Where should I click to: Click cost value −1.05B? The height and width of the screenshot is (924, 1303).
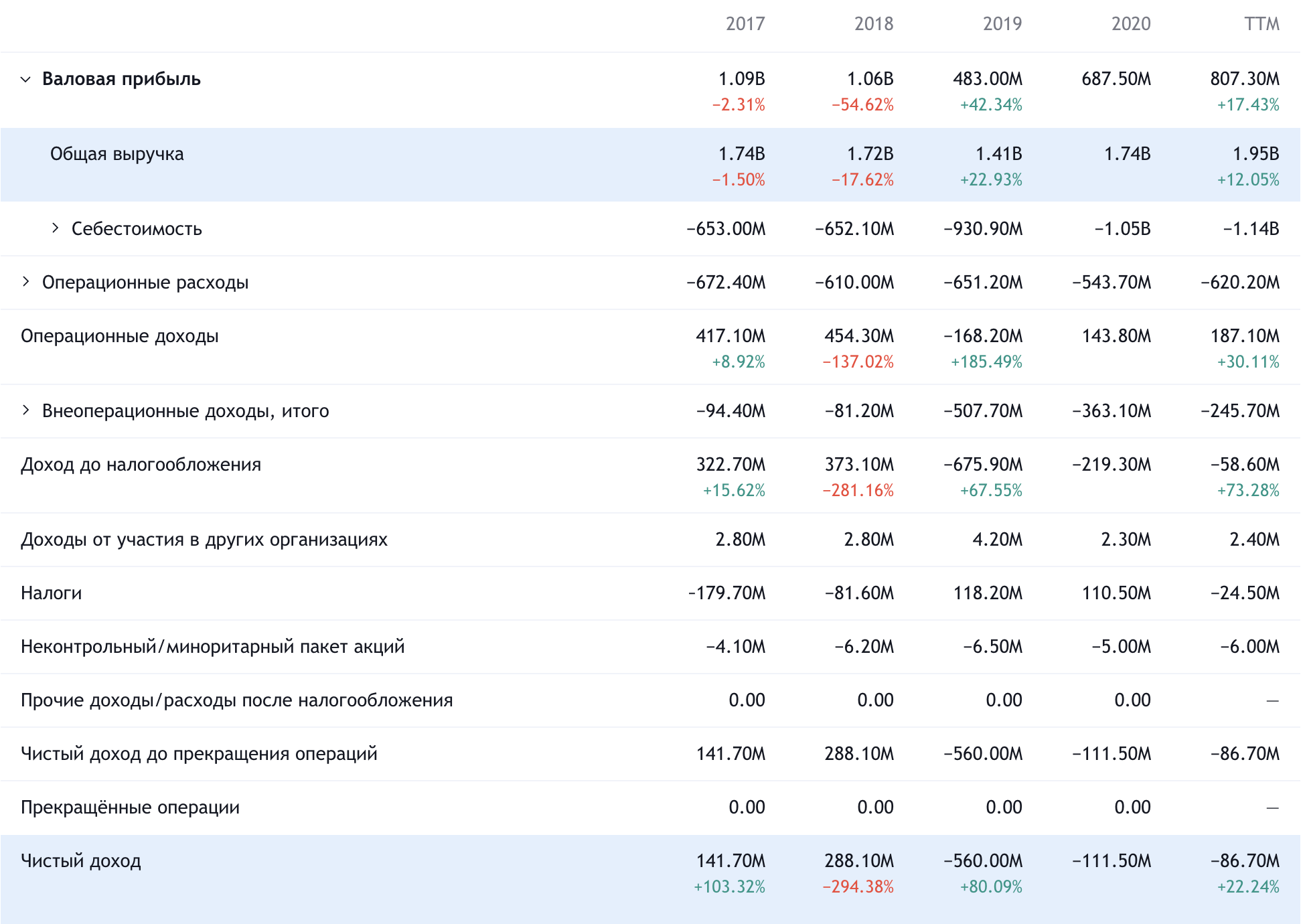1122,229
